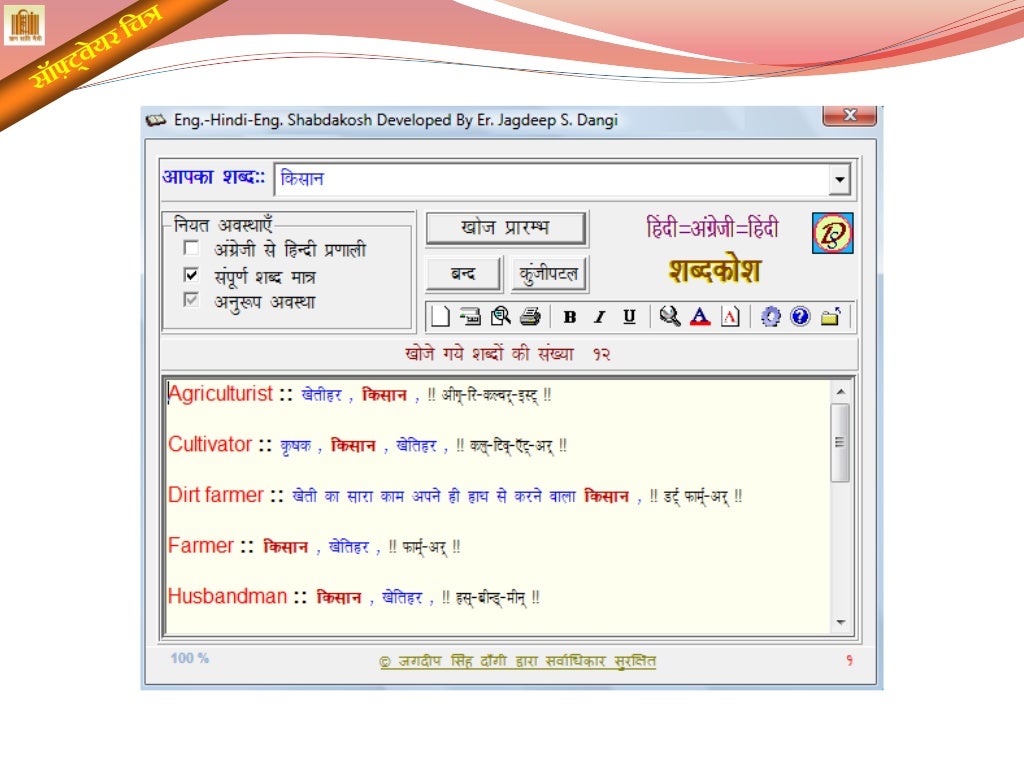Toggle 'अनुरूप अवस्था' checkbox
This screenshot has width=1024, height=768.
coord(191,300)
